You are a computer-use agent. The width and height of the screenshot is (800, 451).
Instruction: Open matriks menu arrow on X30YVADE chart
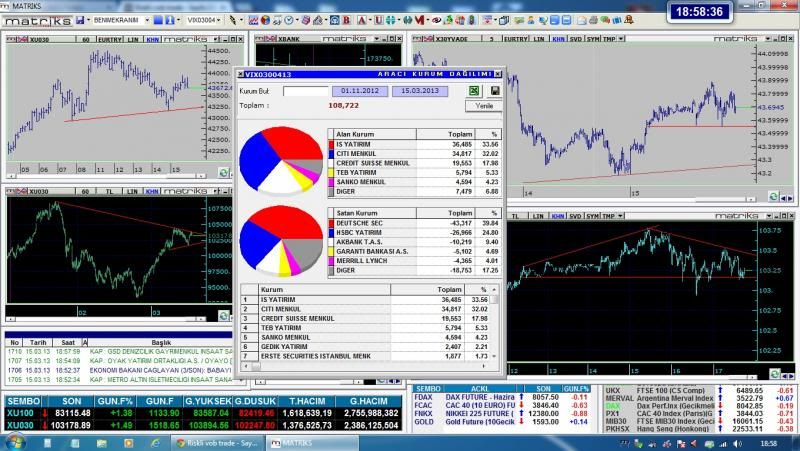(768, 39)
